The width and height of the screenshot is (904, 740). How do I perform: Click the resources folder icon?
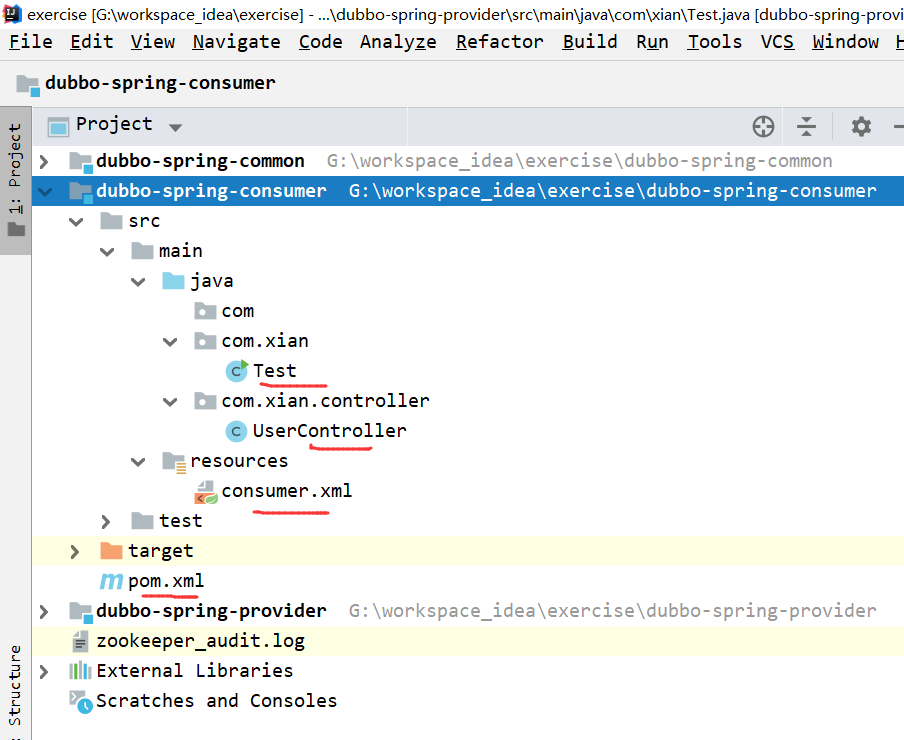(174, 462)
